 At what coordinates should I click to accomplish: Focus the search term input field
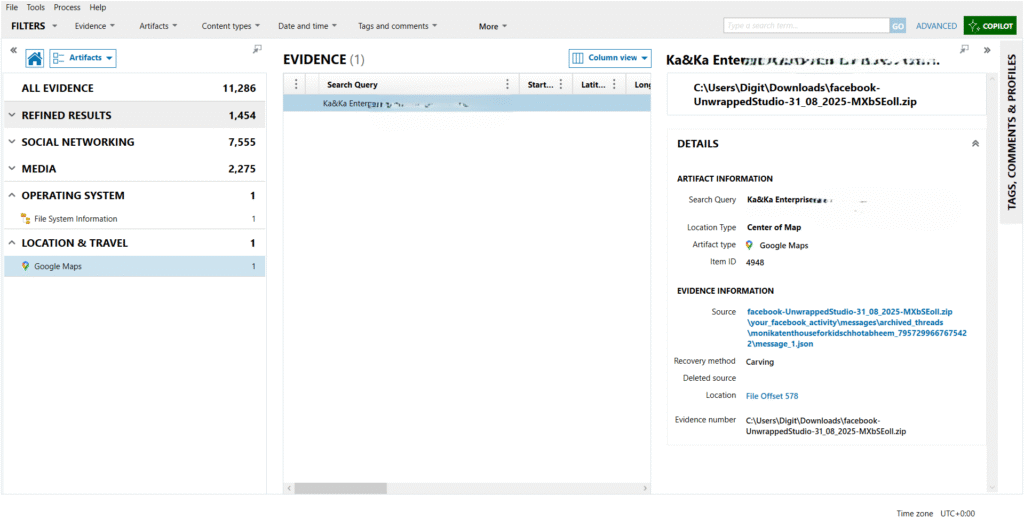807,26
